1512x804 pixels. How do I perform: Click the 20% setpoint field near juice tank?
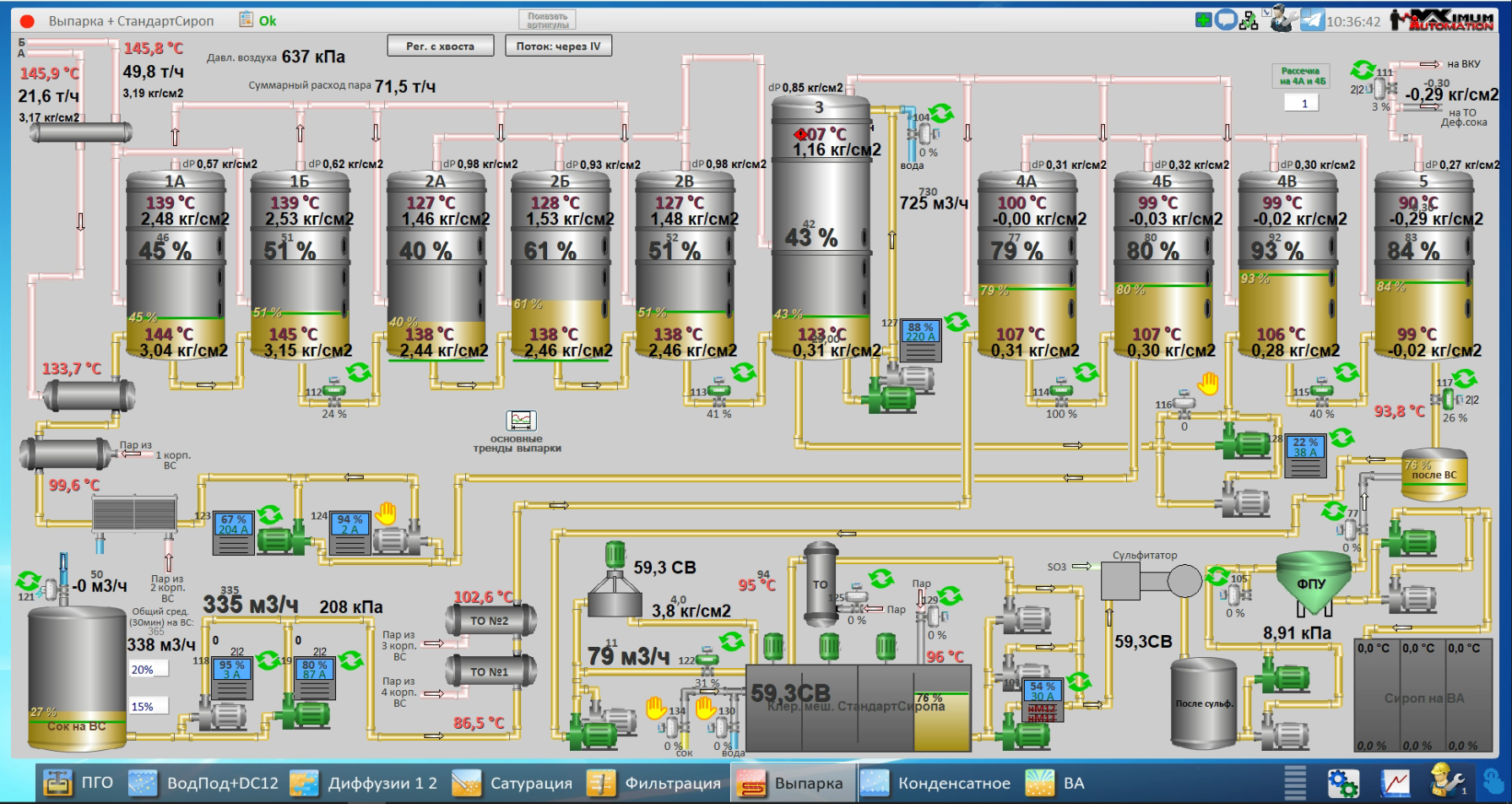coord(148,670)
